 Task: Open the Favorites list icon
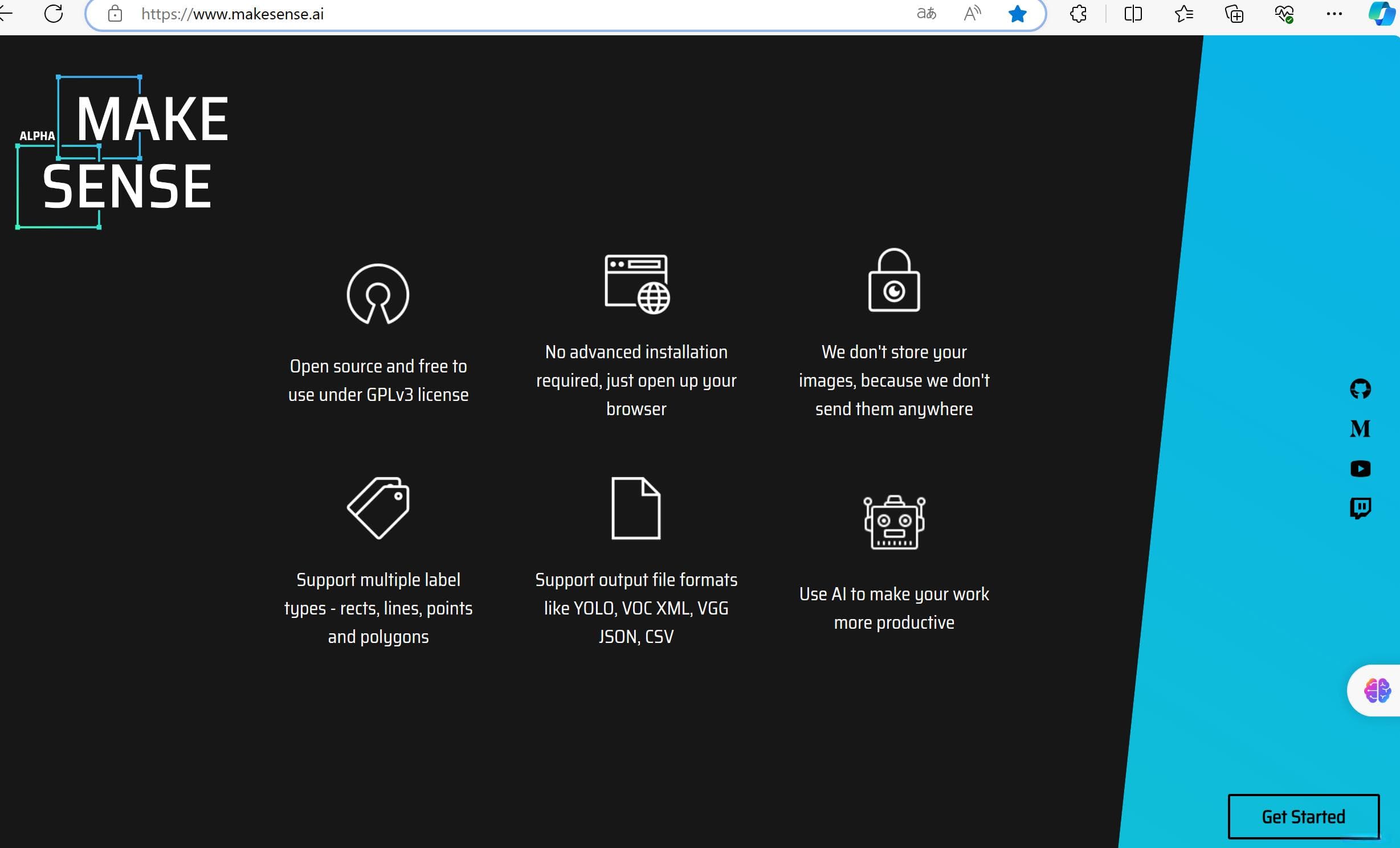[1183, 13]
